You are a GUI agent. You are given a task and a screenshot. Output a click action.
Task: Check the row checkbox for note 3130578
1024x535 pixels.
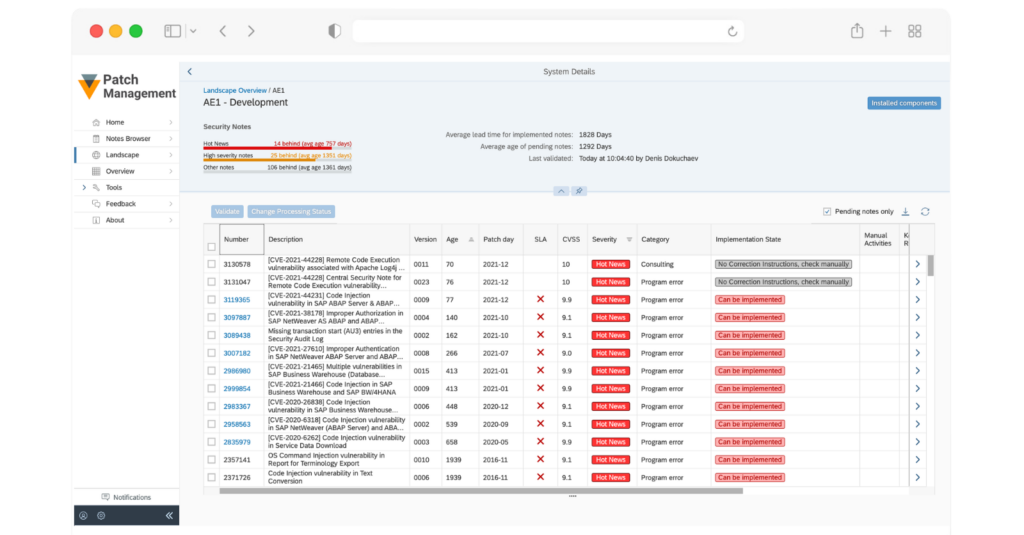coord(212,264)
